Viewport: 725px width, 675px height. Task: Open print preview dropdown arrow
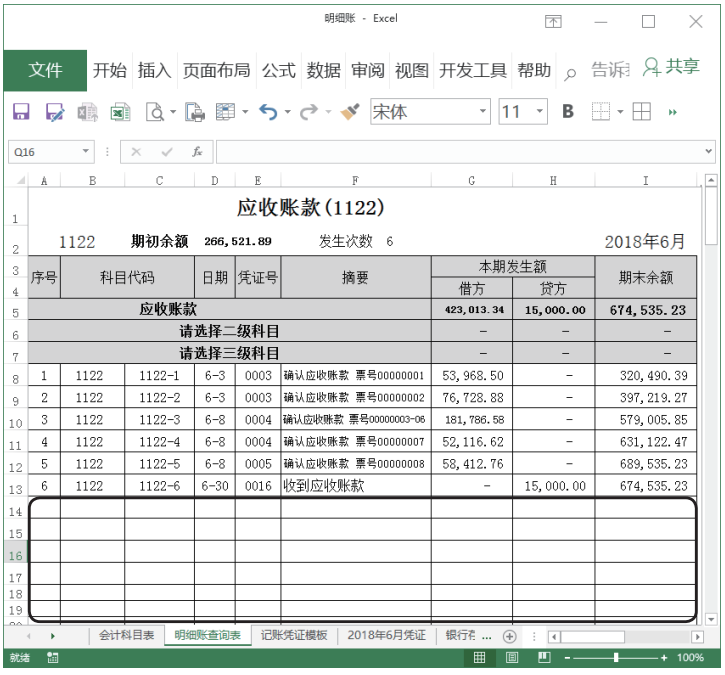[x=173, y=112]
